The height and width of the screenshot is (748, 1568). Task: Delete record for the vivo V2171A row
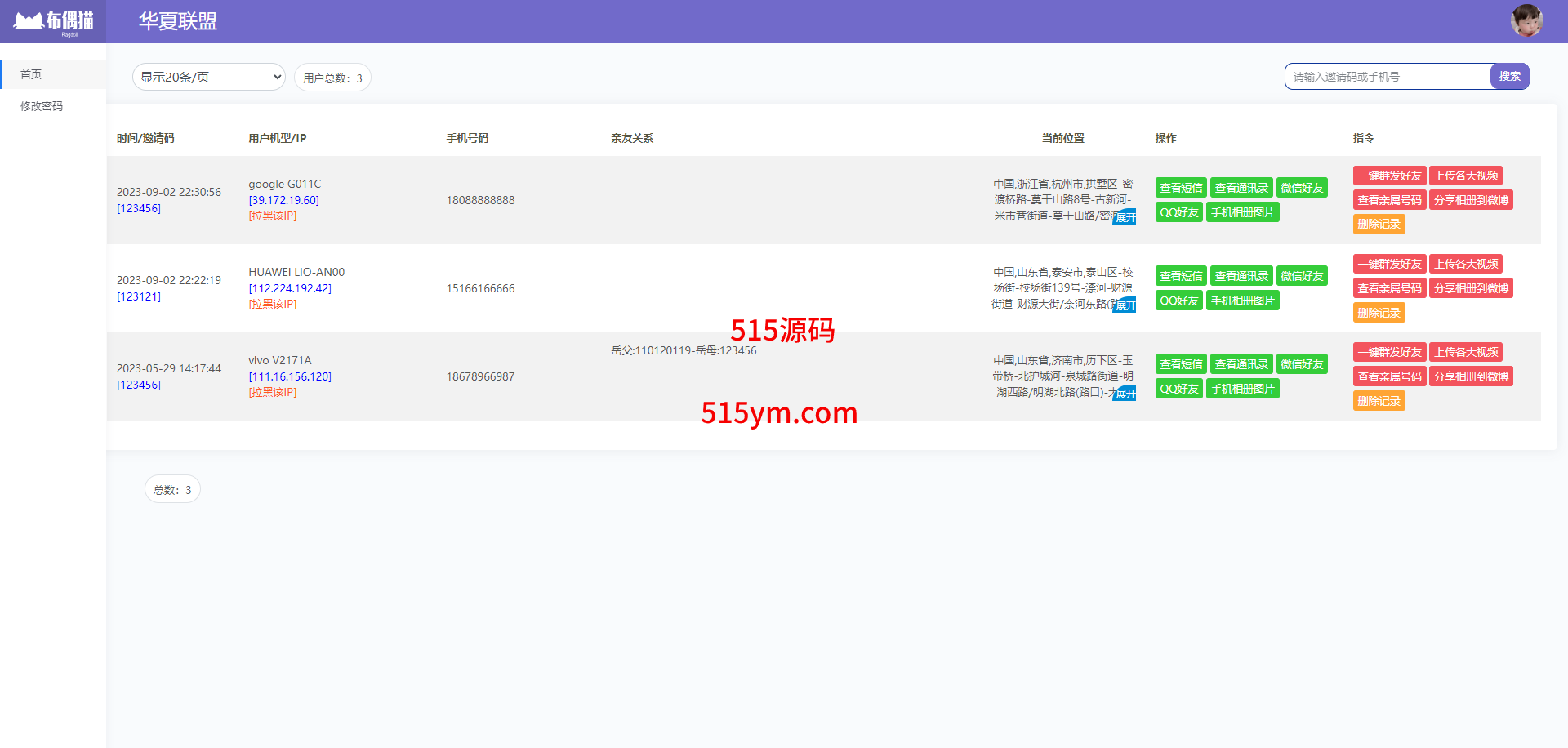pos(1379,401)
